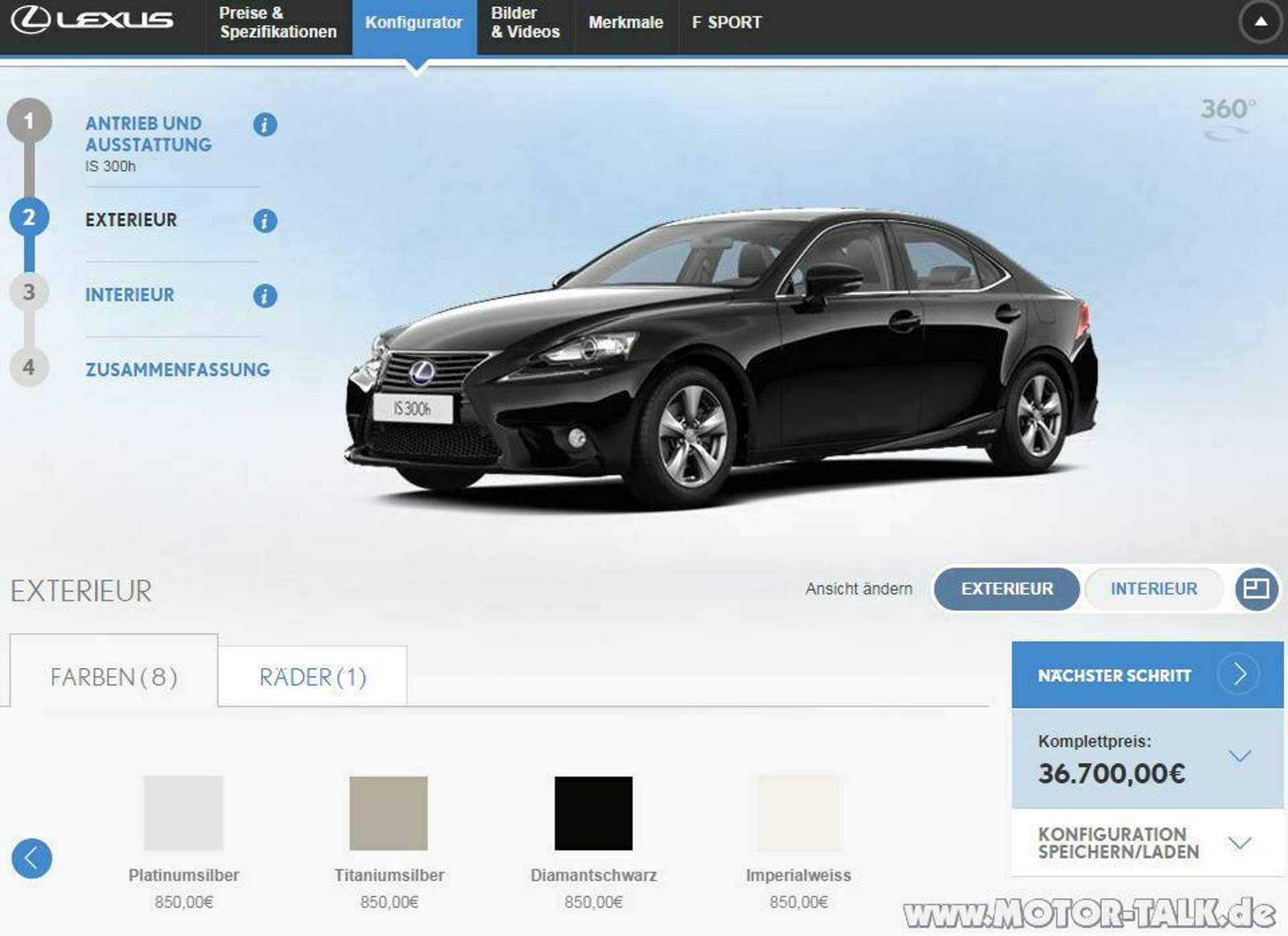
Task: Expand Komplettpreis price details
Action: 1240,757
